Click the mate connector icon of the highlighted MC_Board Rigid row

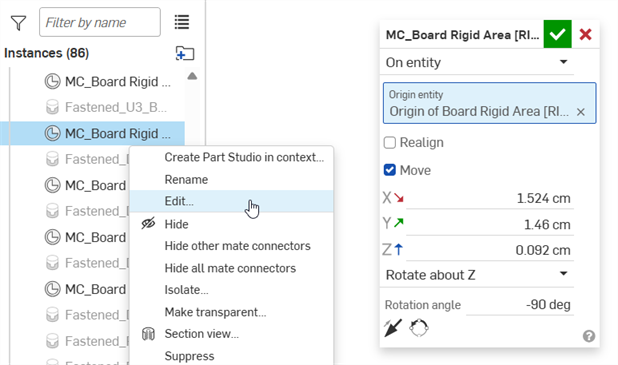click(52, 134)
